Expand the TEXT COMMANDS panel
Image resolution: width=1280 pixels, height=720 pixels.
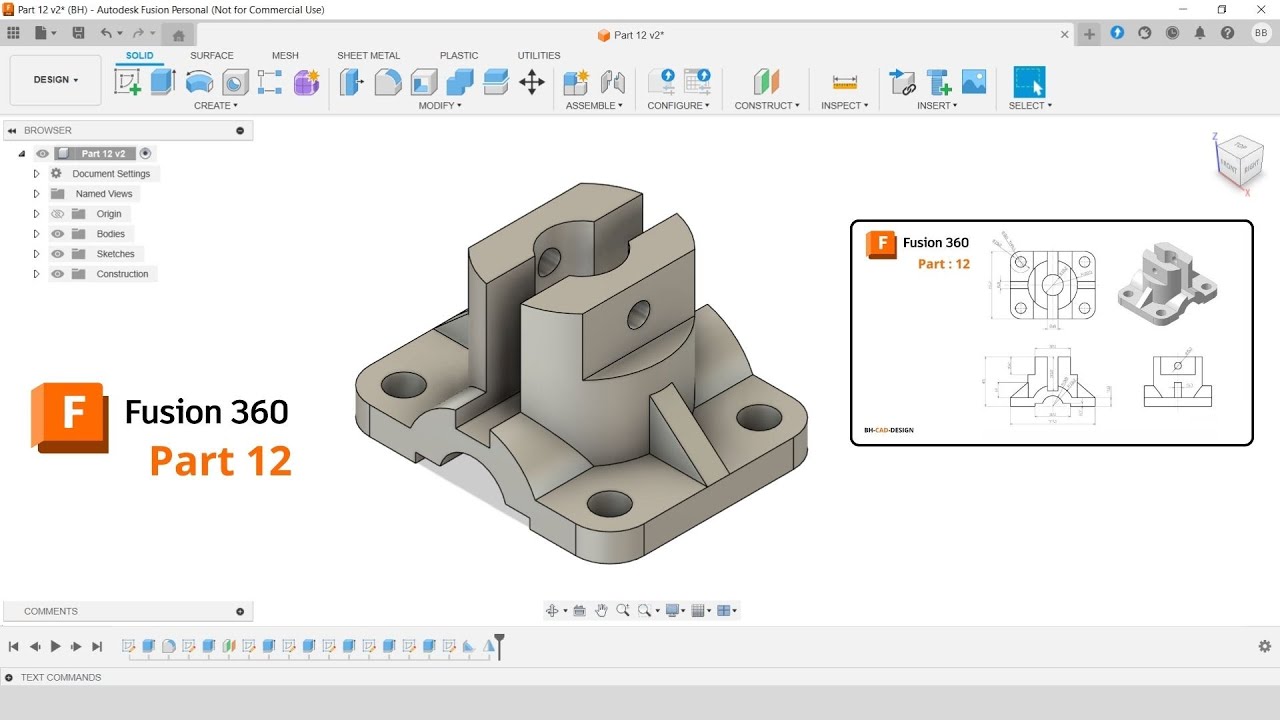(x=9, y=677)
